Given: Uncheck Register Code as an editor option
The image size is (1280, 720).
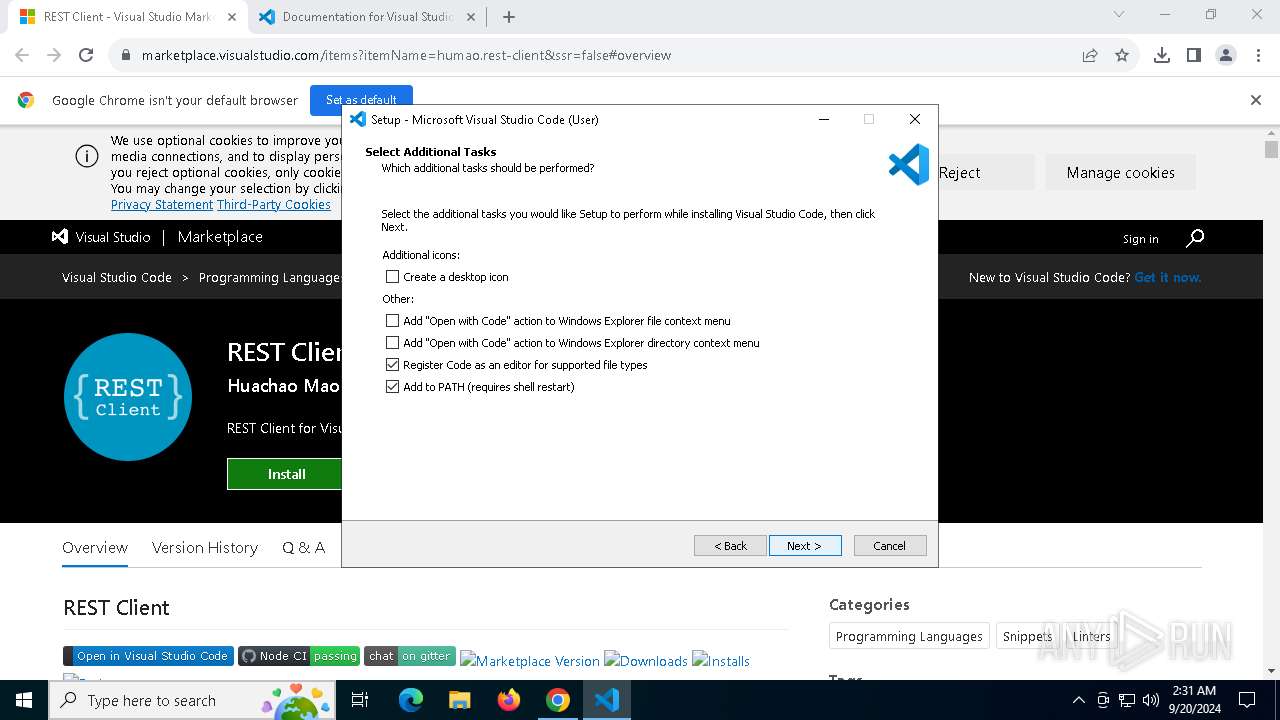Looking at the screenshot, I should click(392, 365).
